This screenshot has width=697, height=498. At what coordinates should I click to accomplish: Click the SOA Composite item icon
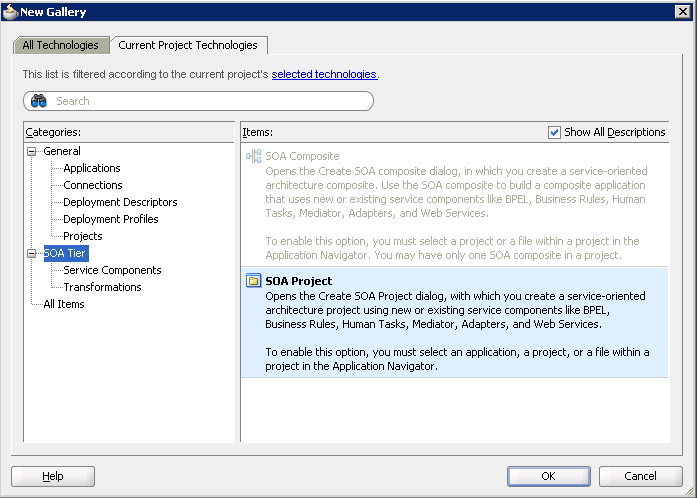(x=253, y=156)
